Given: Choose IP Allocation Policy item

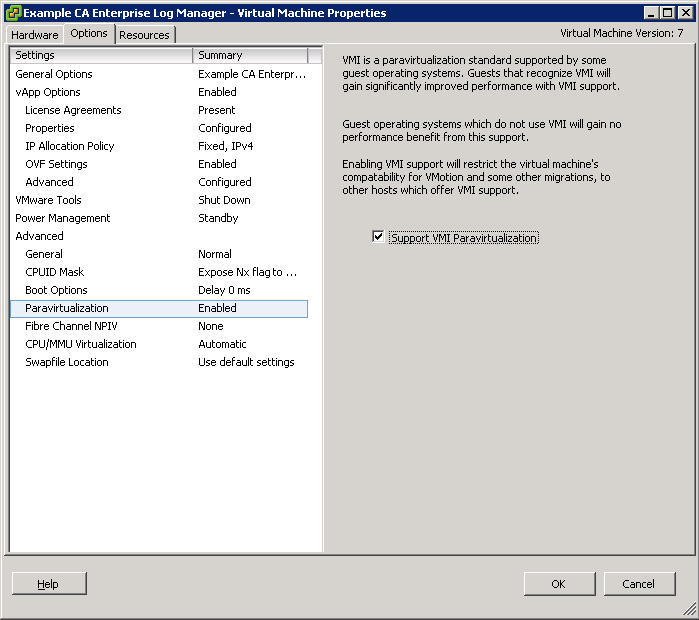Looking at the screenshot, I should click(x=70, y=146).
